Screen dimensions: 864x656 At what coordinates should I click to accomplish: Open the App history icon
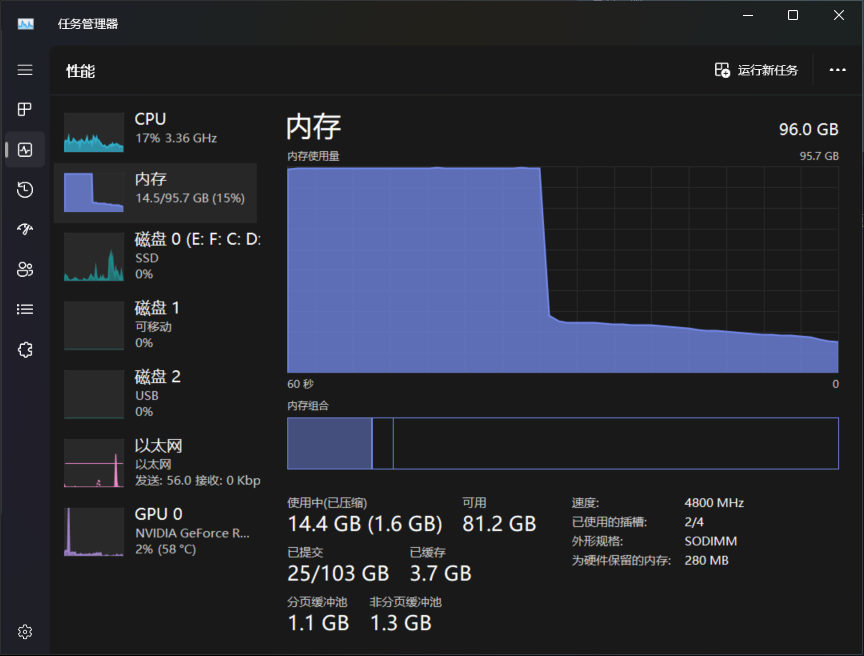(25, 190)
